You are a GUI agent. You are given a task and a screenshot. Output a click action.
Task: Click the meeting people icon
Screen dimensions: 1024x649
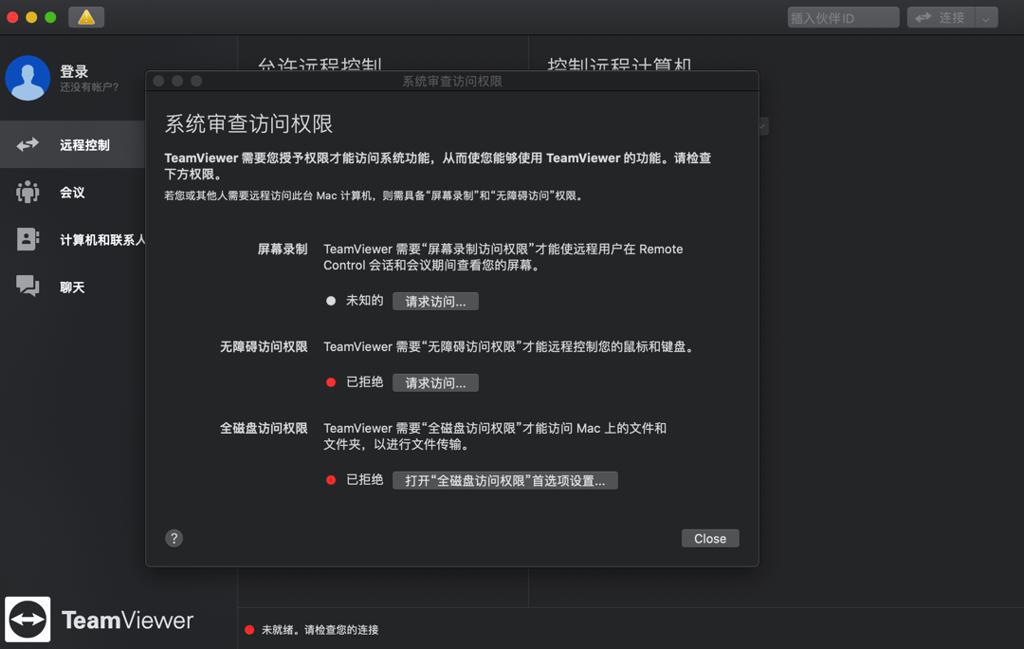coord(27,192)
